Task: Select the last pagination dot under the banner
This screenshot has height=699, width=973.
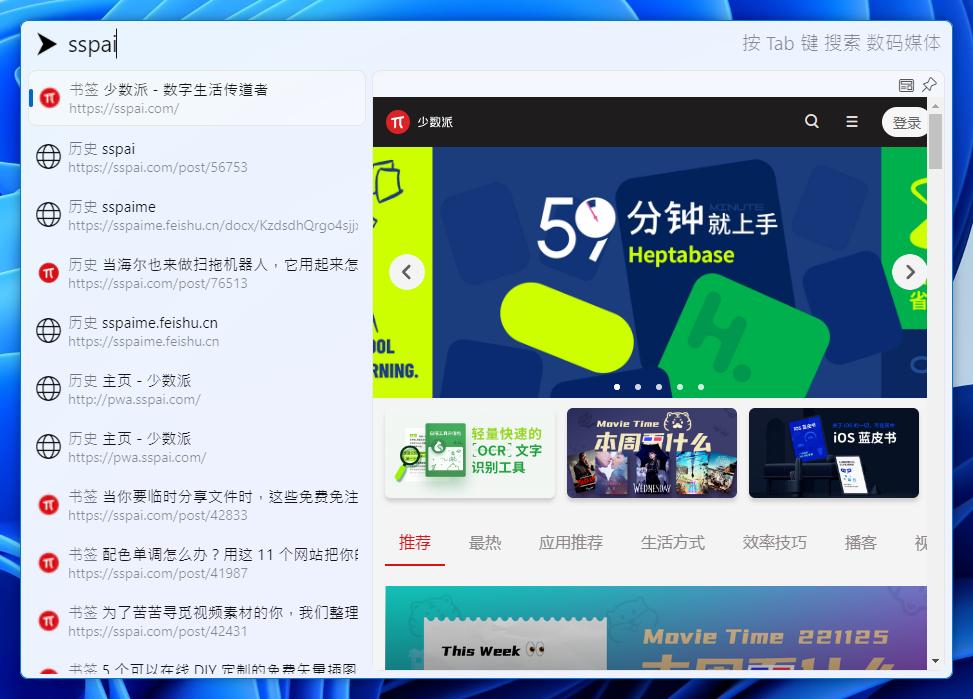Action: (x=701, y=387)
